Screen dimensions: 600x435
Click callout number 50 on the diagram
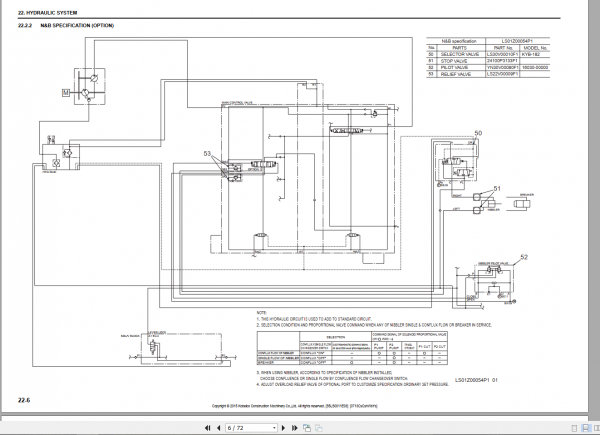478,133
